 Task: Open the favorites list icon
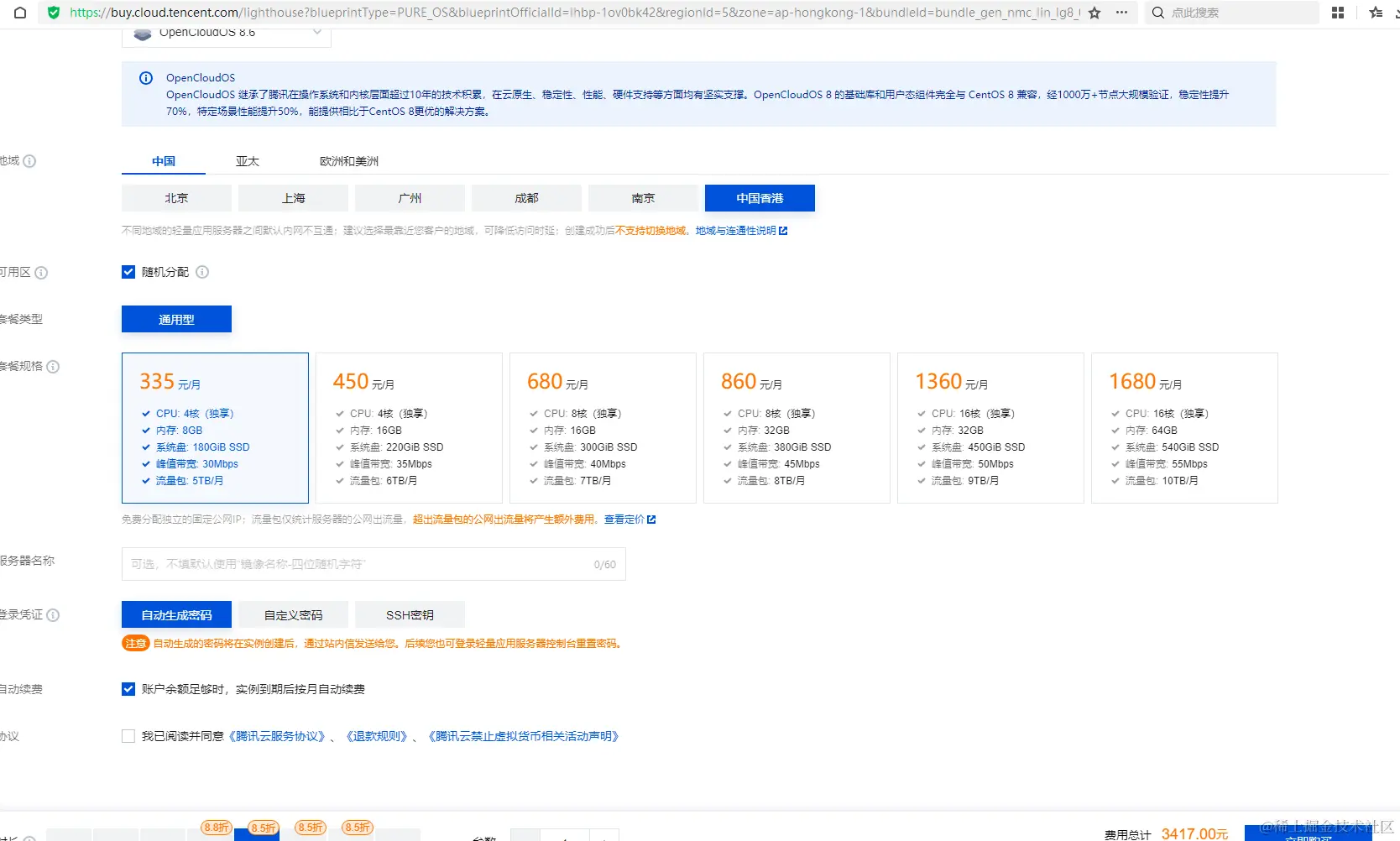coord(1376,13)
